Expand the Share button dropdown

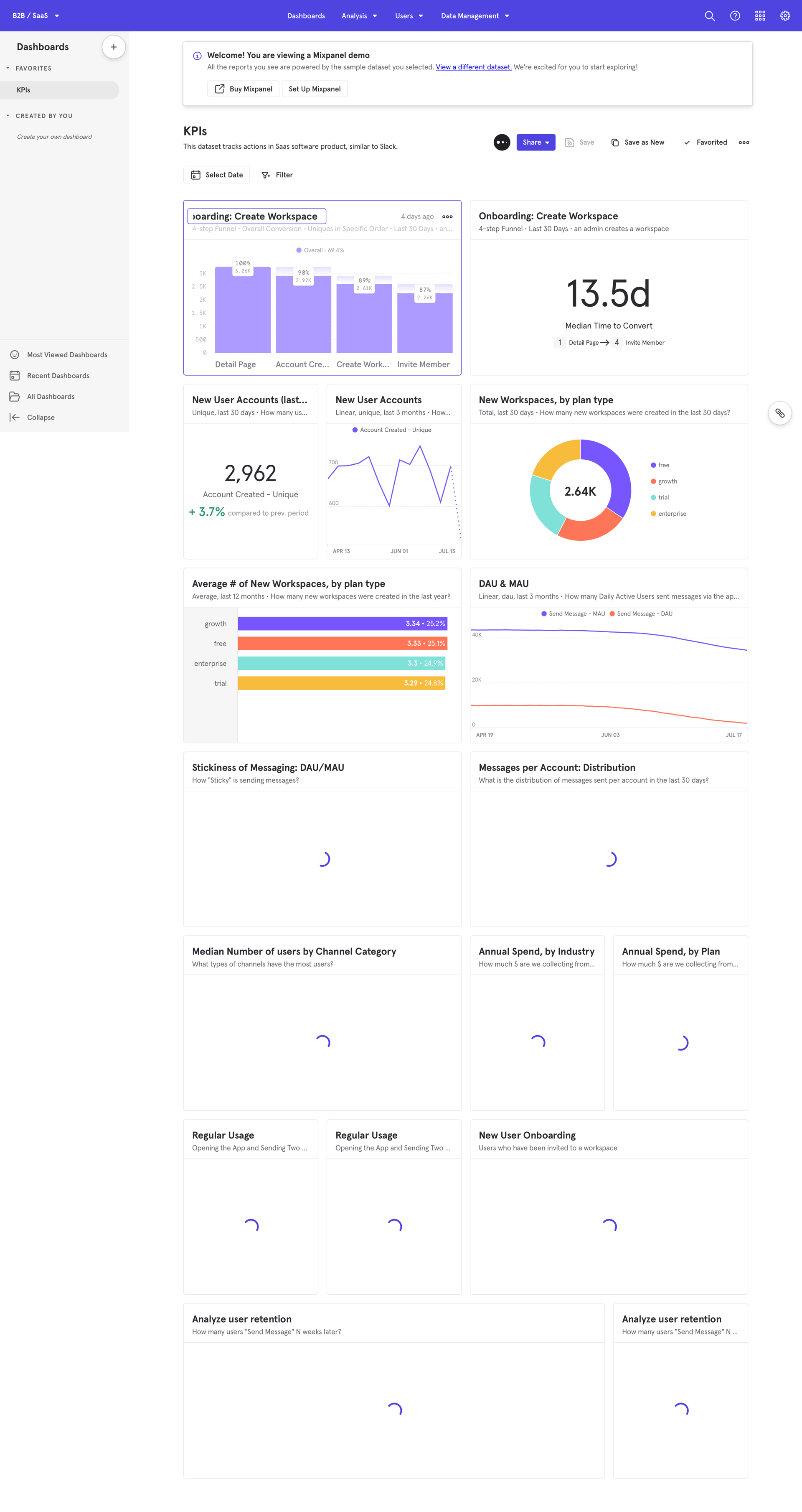tap(546, 142)
